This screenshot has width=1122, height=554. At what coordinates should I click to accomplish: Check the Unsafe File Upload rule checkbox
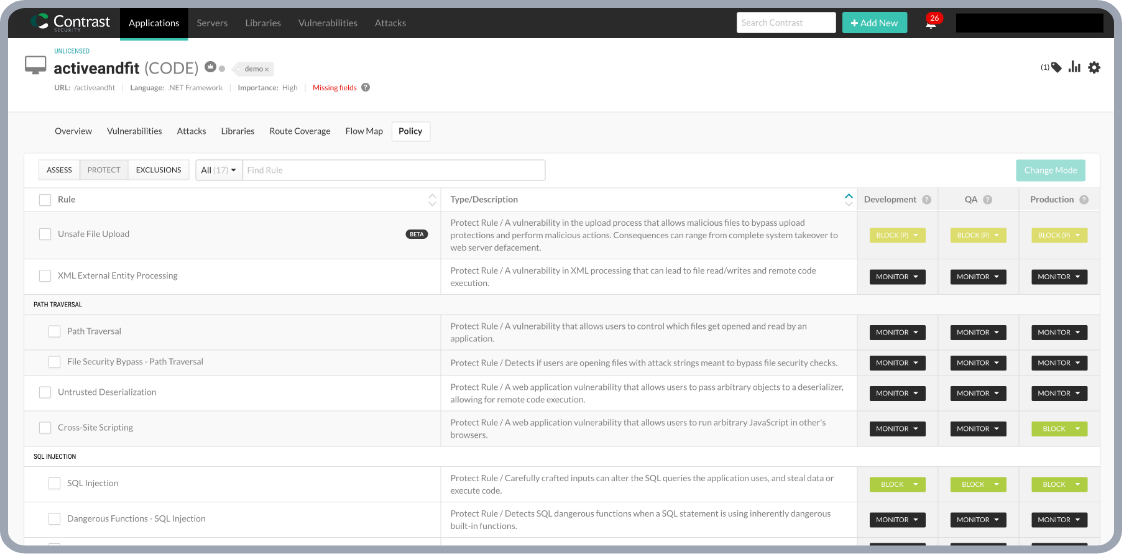(x=45, y=234)
